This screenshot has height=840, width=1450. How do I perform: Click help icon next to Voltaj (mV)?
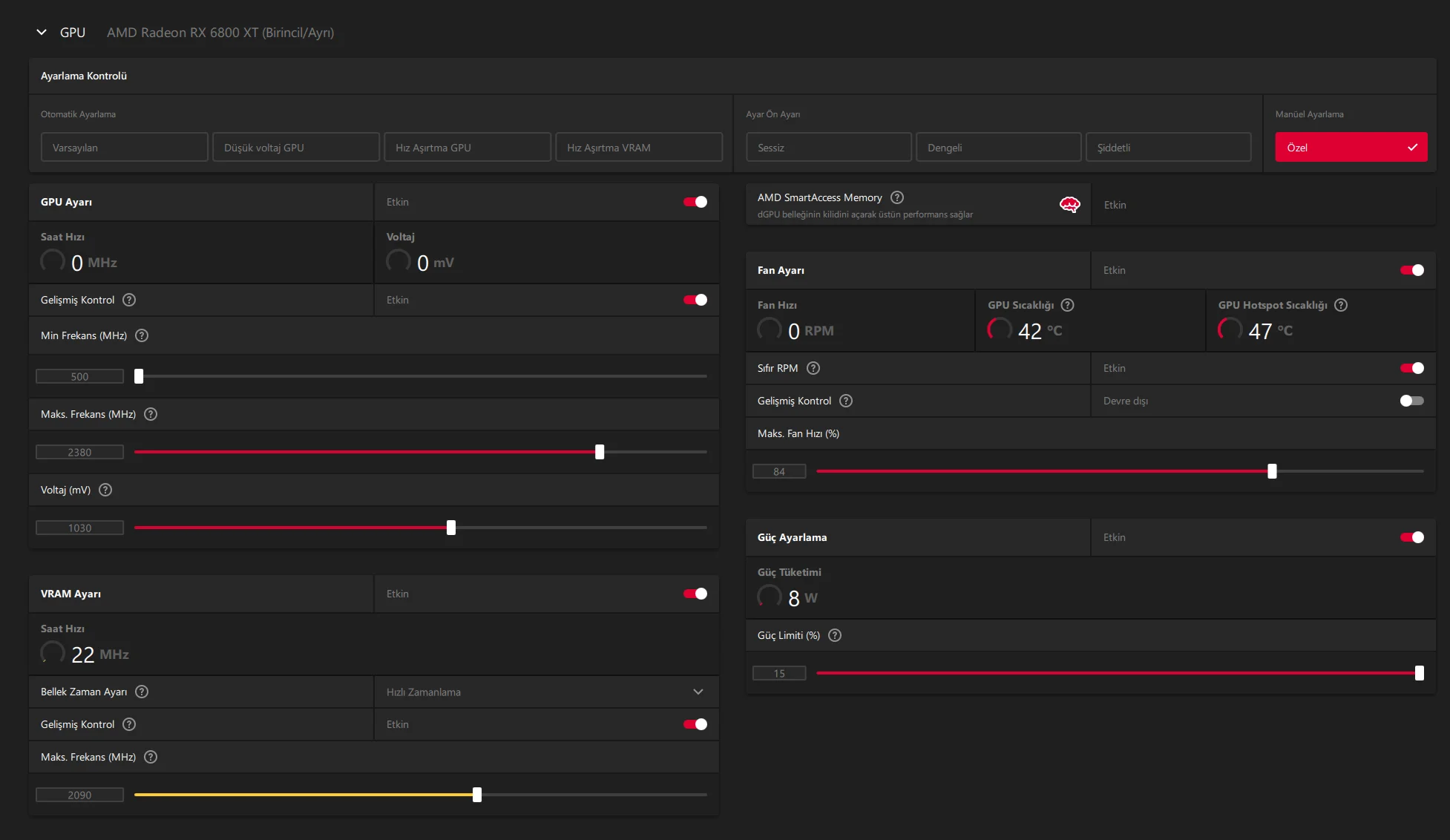(105, 490)
